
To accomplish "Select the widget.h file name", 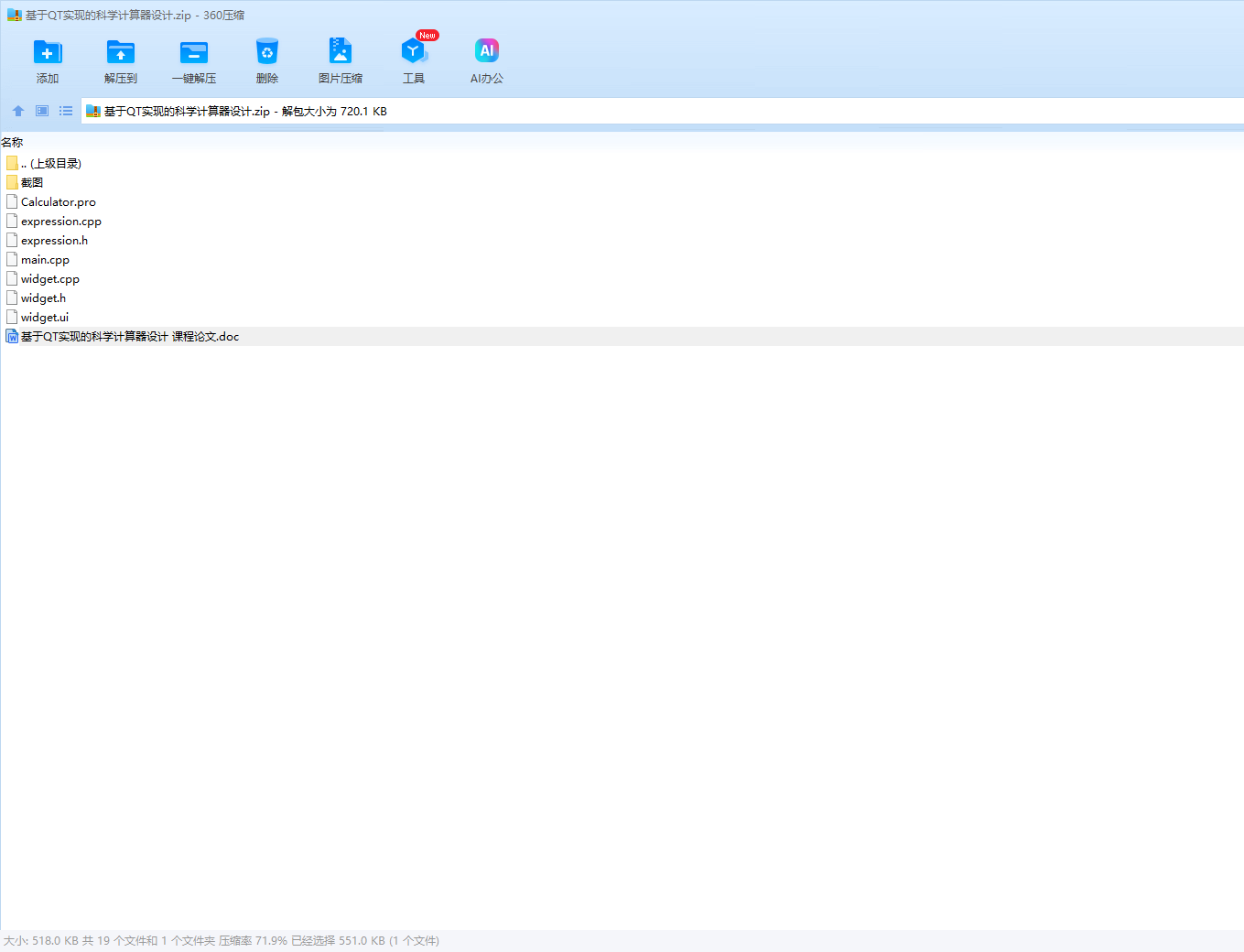I will pos(44,298).
